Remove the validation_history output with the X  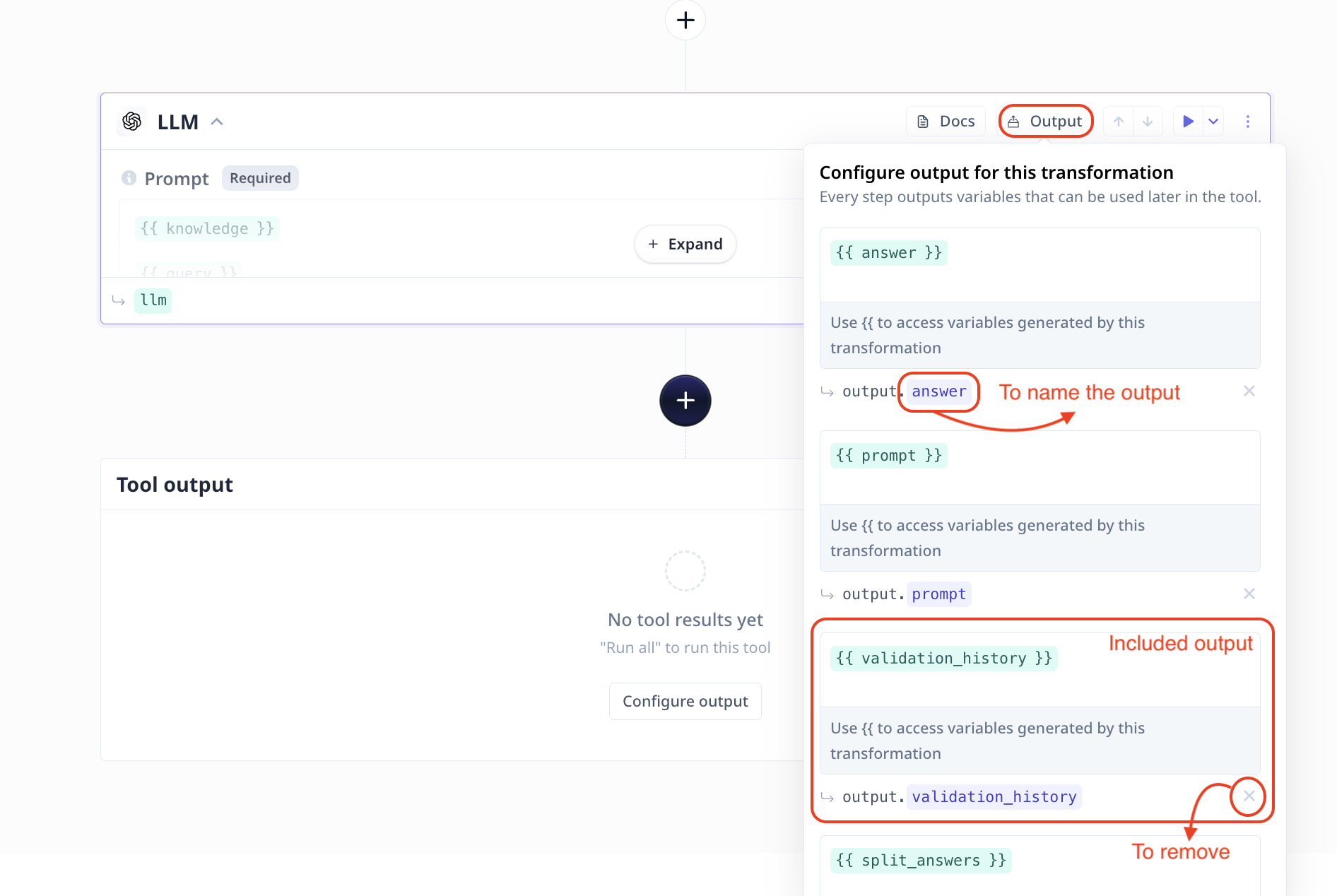point(1249,796)
